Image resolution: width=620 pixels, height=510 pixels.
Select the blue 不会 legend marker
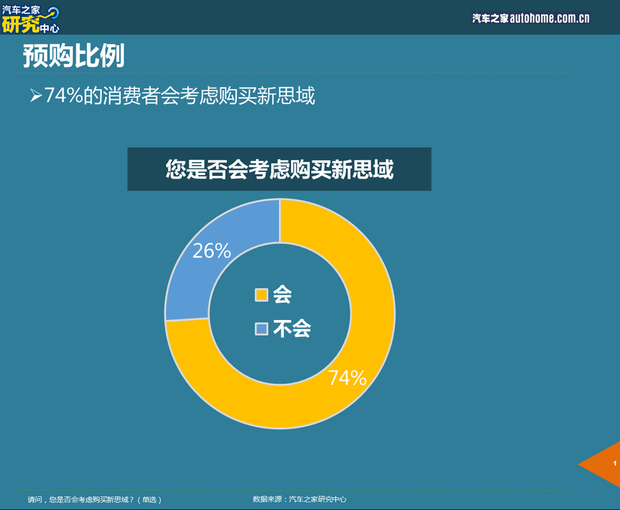click(x=262, y=329)
